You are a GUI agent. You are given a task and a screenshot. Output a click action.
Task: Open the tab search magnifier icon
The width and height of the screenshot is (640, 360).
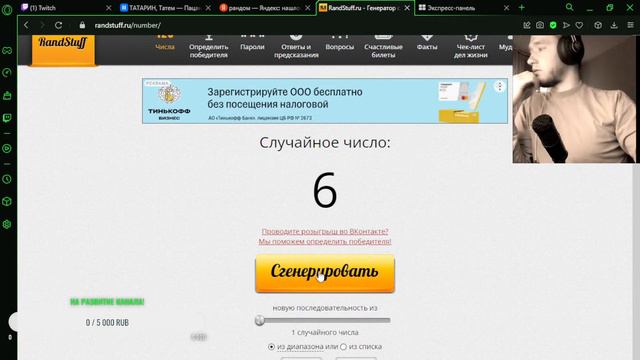(569, 7)
